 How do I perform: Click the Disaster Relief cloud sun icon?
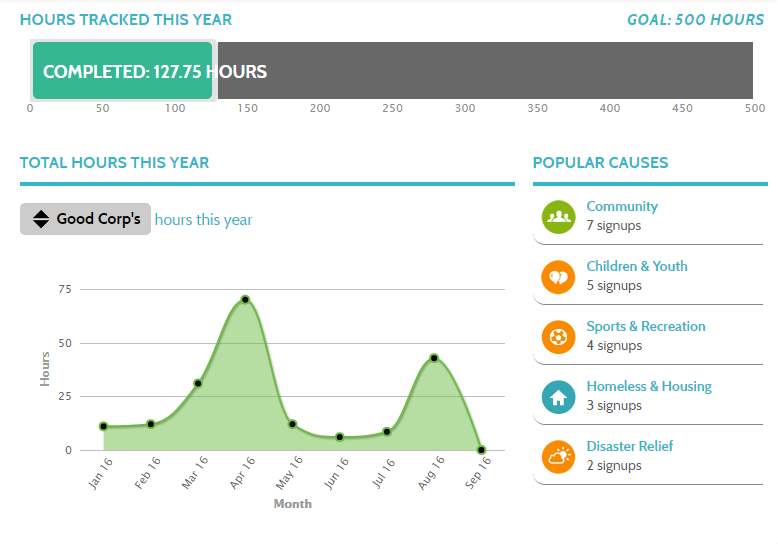(558, 457)
